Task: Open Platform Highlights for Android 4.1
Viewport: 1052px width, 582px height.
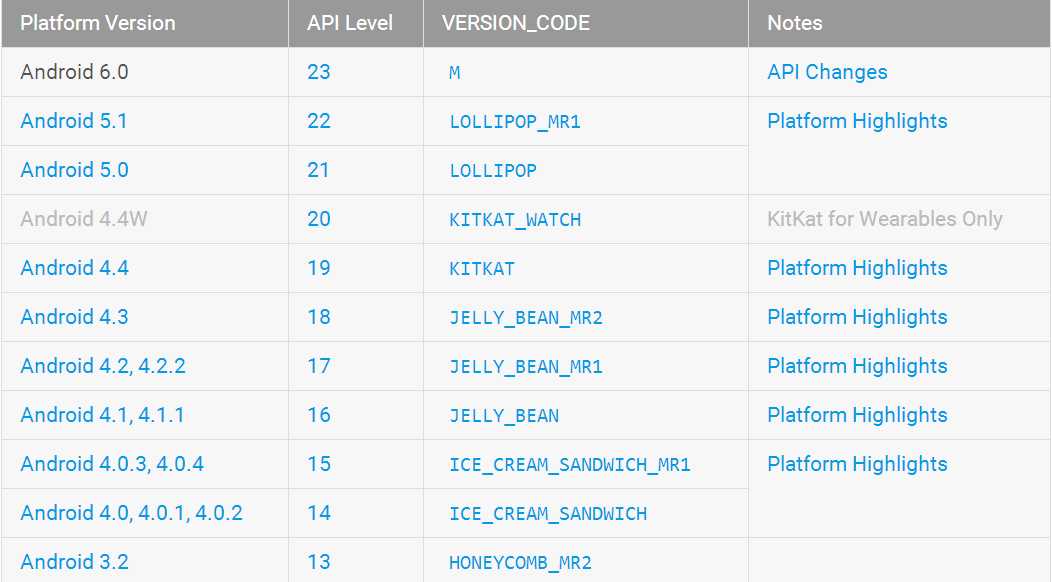Action: coord(857,415)
